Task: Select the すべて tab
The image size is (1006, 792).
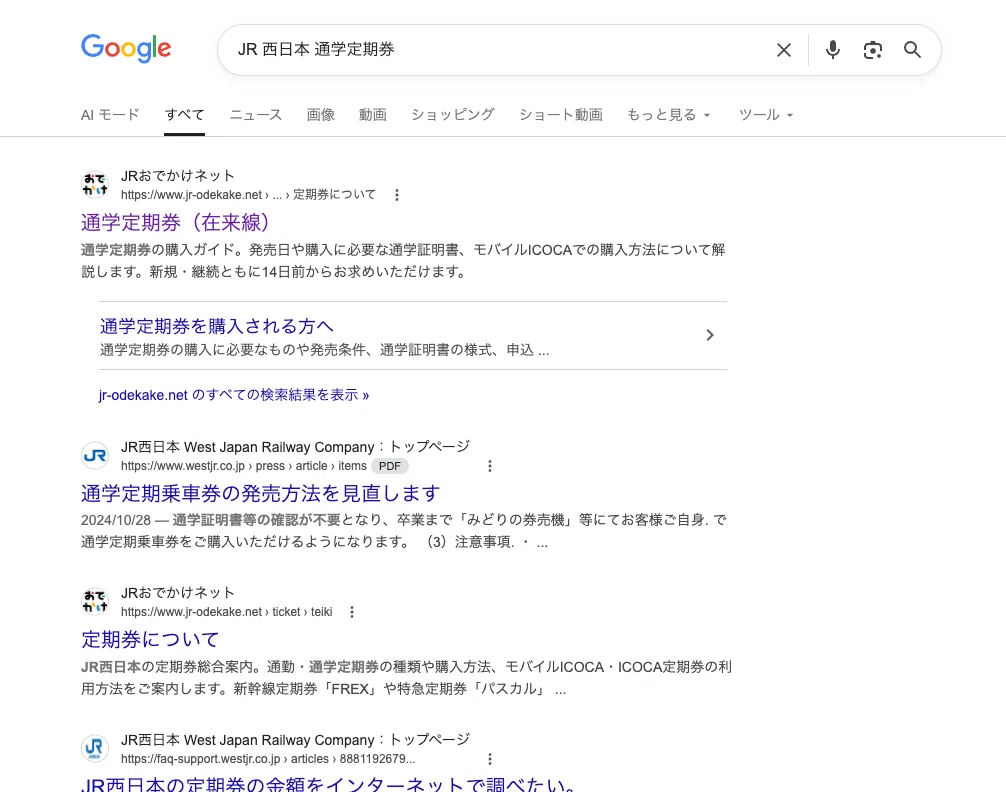Action: 184,115
